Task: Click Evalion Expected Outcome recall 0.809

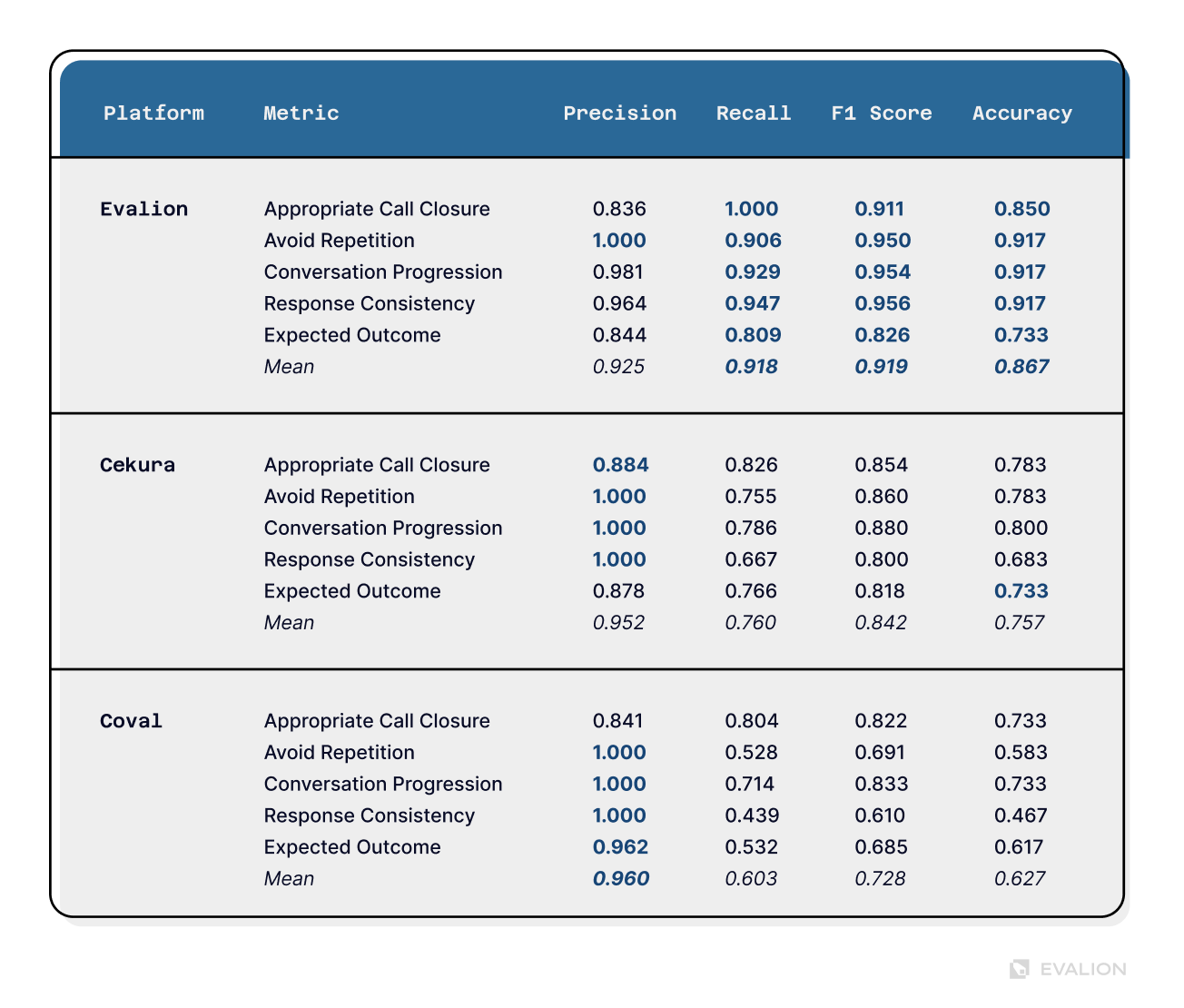Action: coord(753,335)
